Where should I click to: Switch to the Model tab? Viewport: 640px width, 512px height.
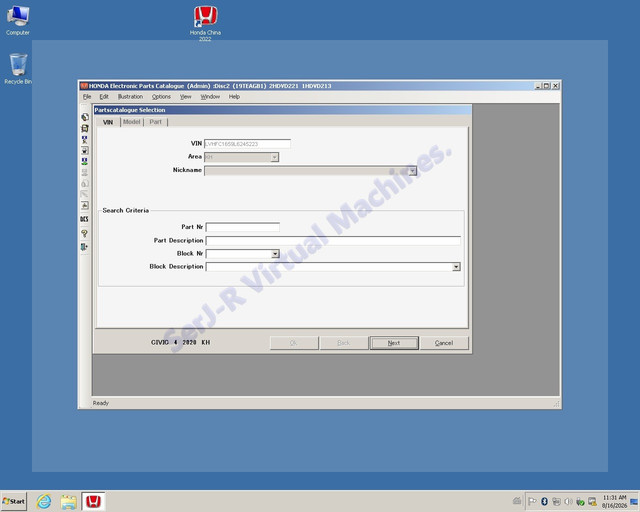[x=131, y=122]
